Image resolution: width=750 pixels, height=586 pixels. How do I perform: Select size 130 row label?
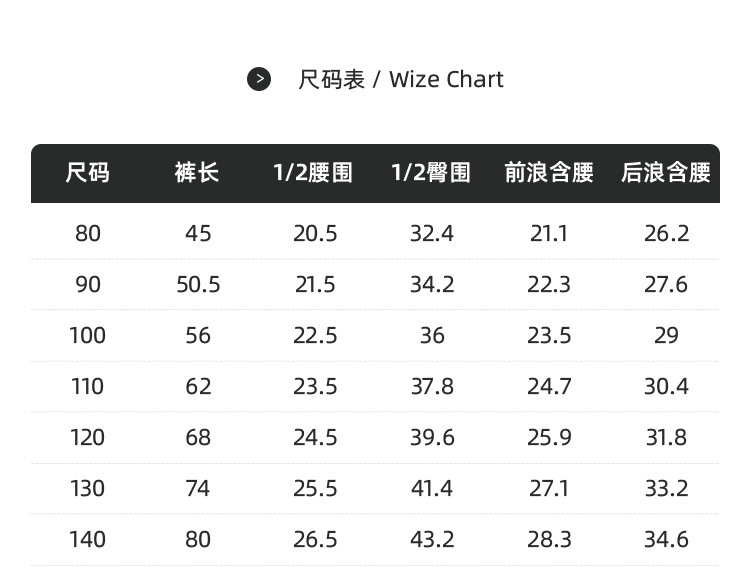(x=88, y=489)
